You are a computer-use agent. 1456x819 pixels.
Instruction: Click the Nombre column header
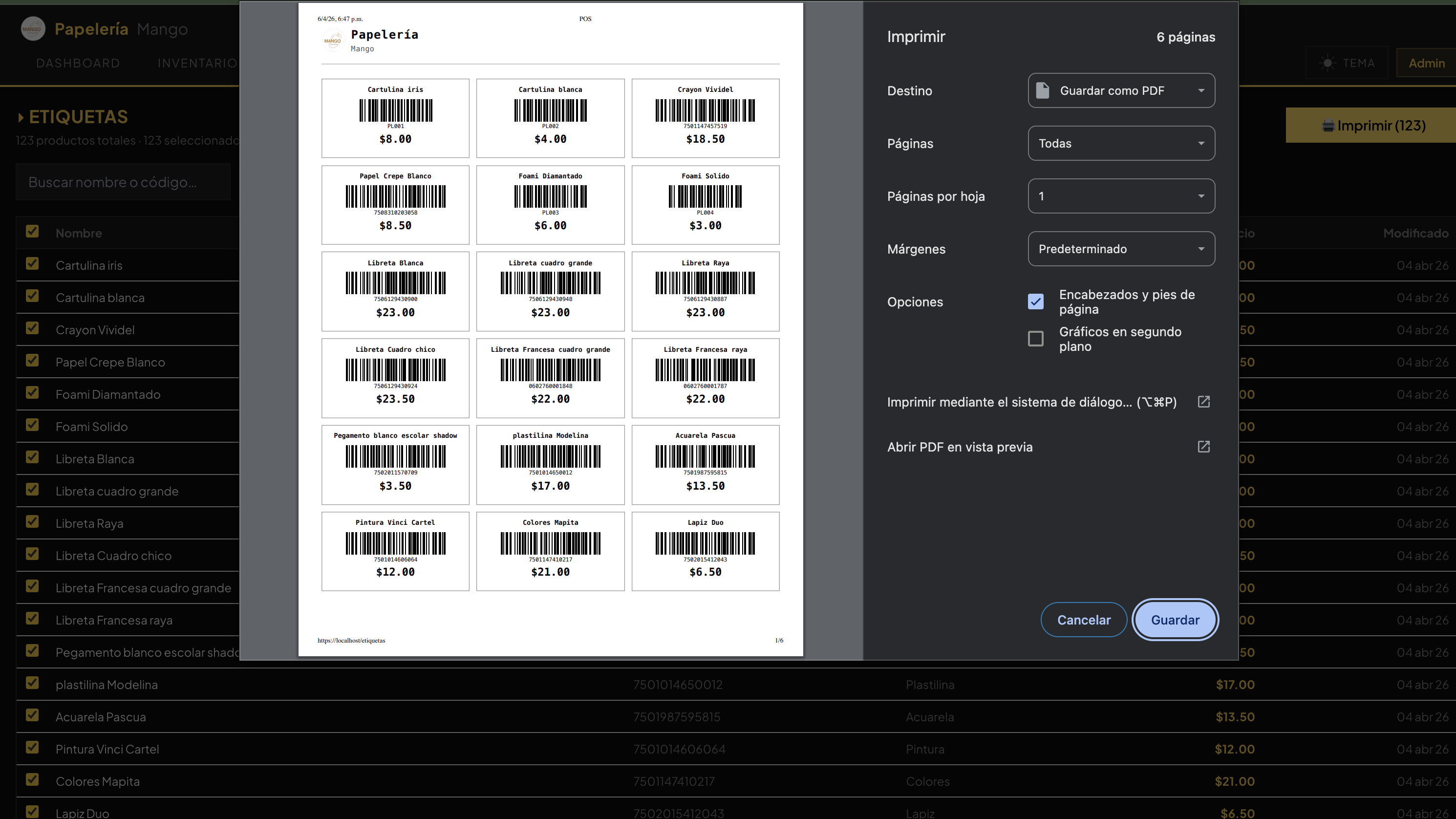(x=79, y=234)
